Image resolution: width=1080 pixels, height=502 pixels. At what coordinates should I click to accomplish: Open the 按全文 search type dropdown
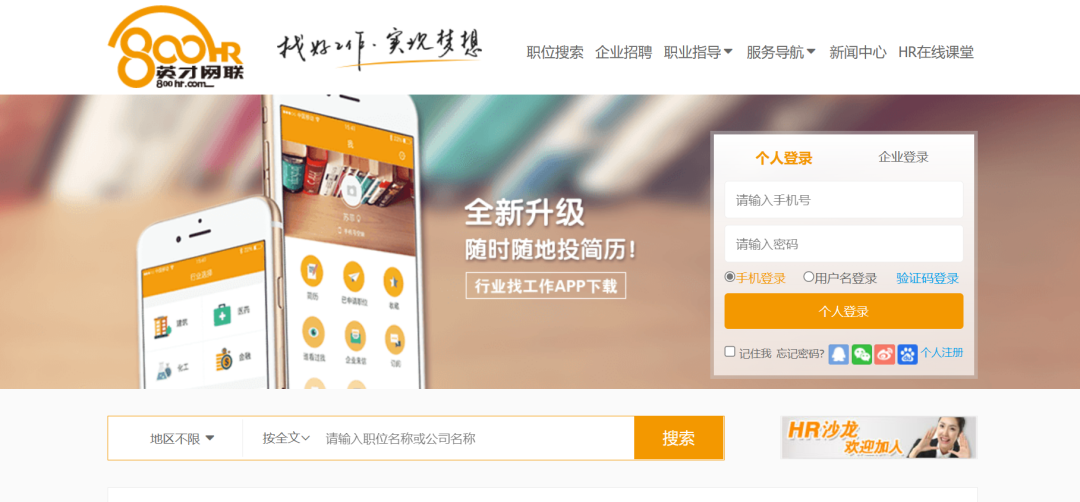pos(286,437)
